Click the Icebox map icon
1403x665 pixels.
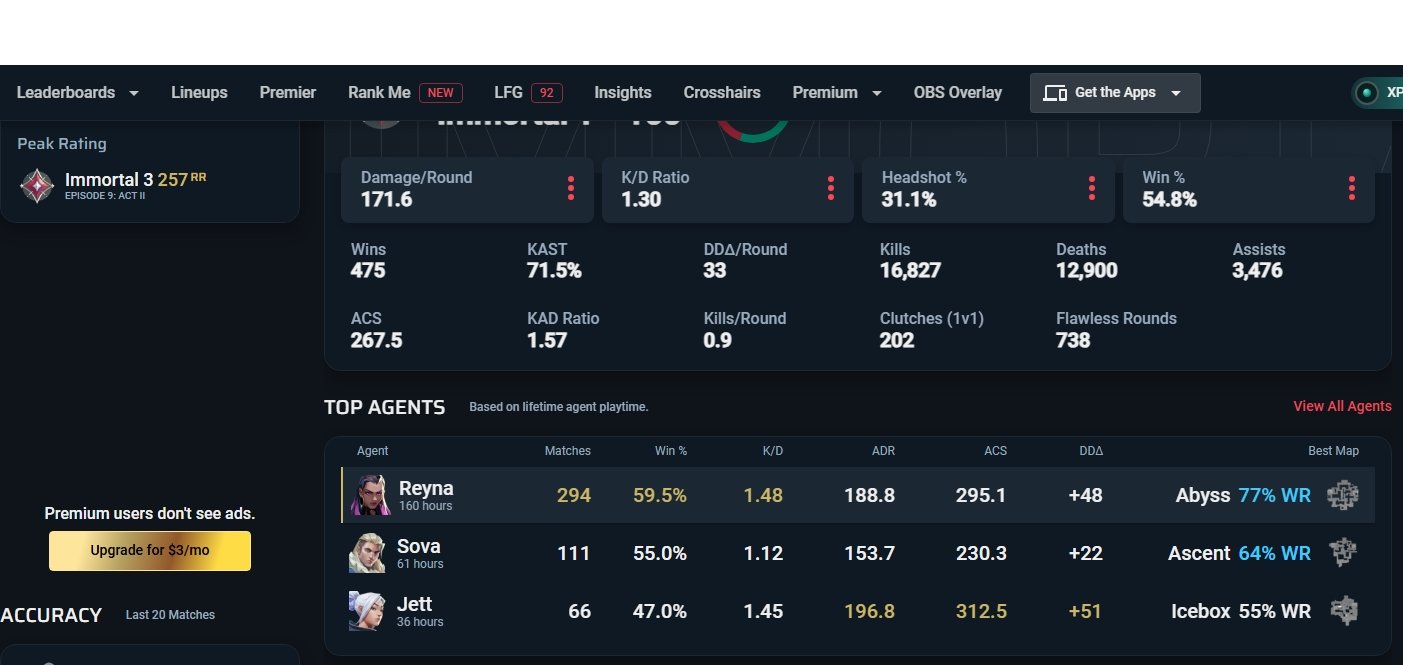(1342, 611)
